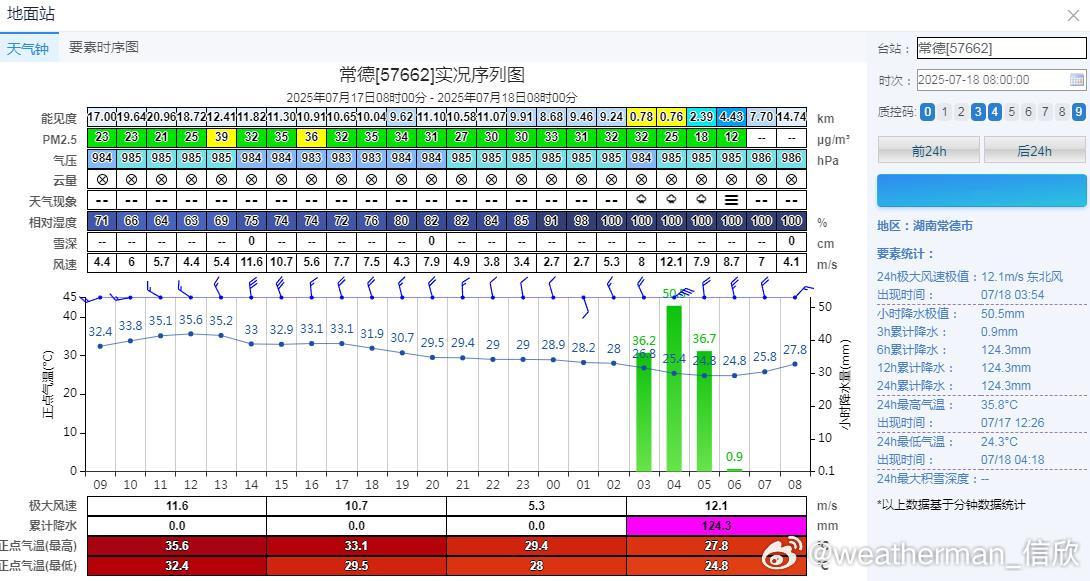1090x581 pixels.
Task: Click the 24h最高气温 value 35.8°C
Action: (x=999, y=404)
